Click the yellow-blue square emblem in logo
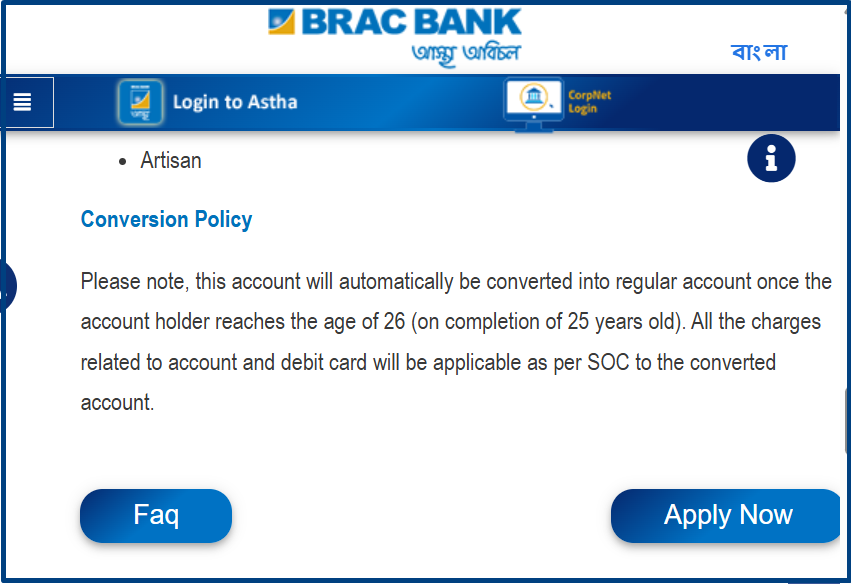851x584 pixels. coord(282,23)
